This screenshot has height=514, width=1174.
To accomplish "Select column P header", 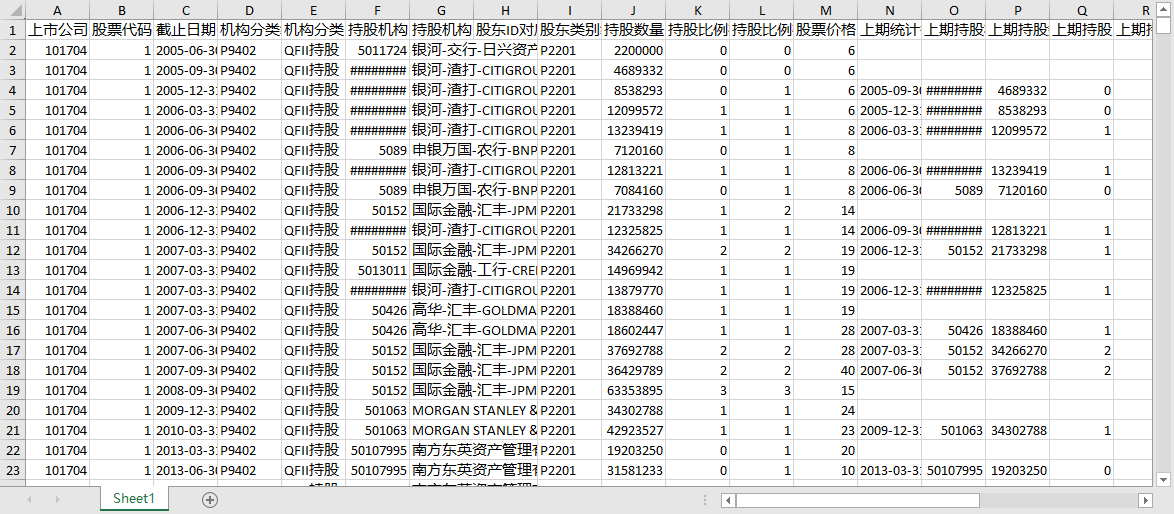I will [x=1018, y=10].
